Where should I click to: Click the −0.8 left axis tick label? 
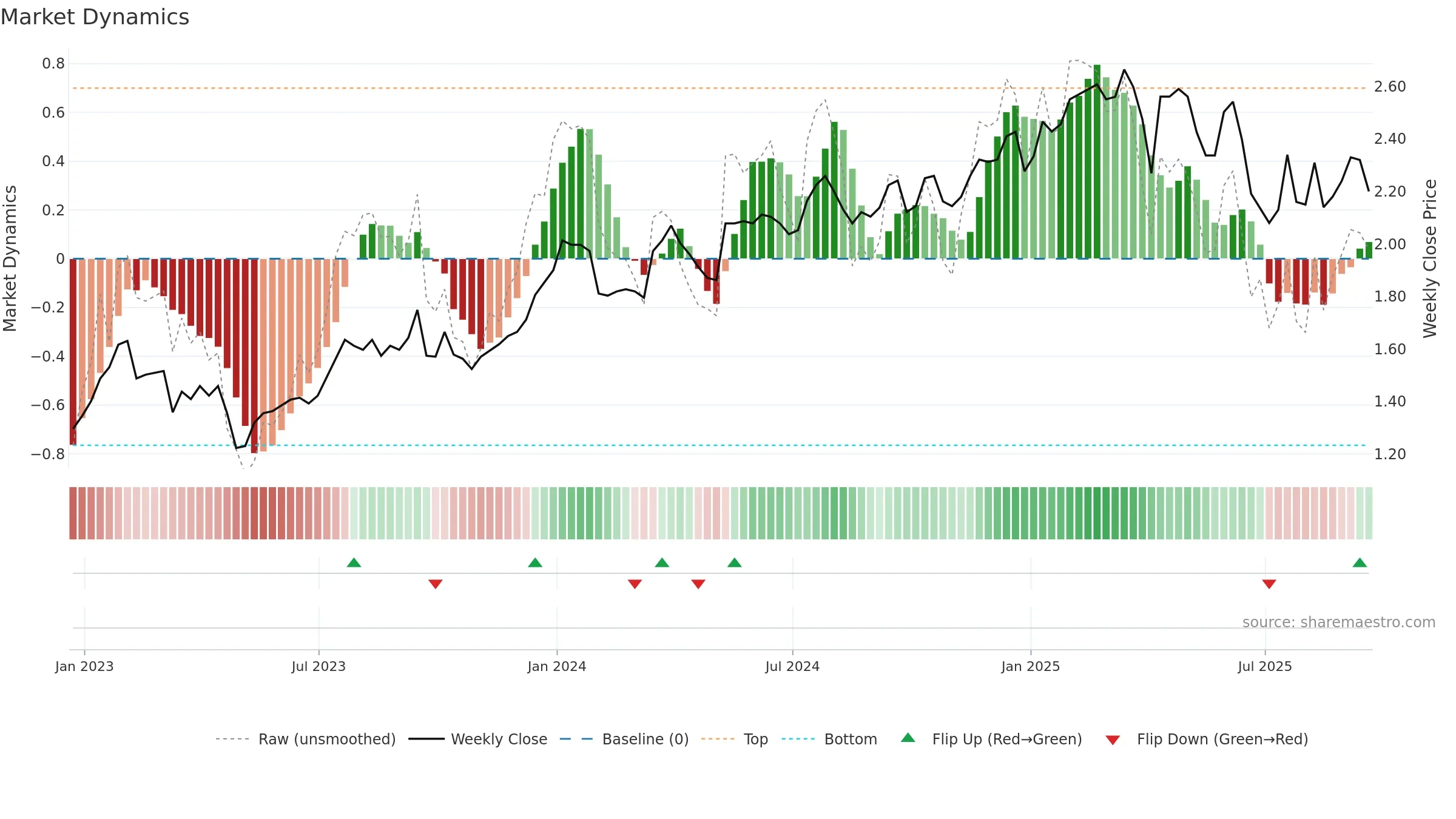(48, 454)
